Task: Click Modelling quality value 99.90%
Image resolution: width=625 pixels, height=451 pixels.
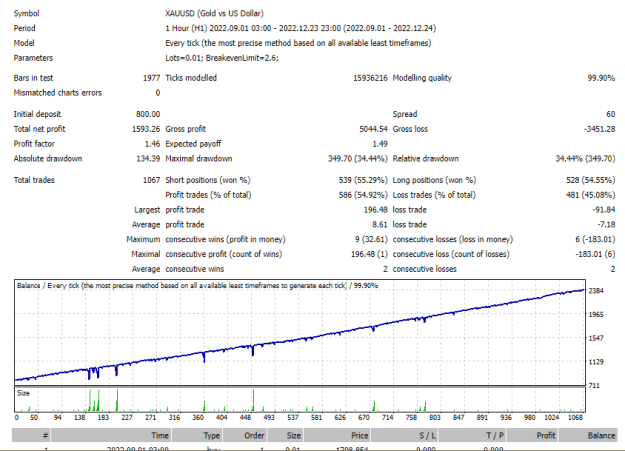Action: 601,78
